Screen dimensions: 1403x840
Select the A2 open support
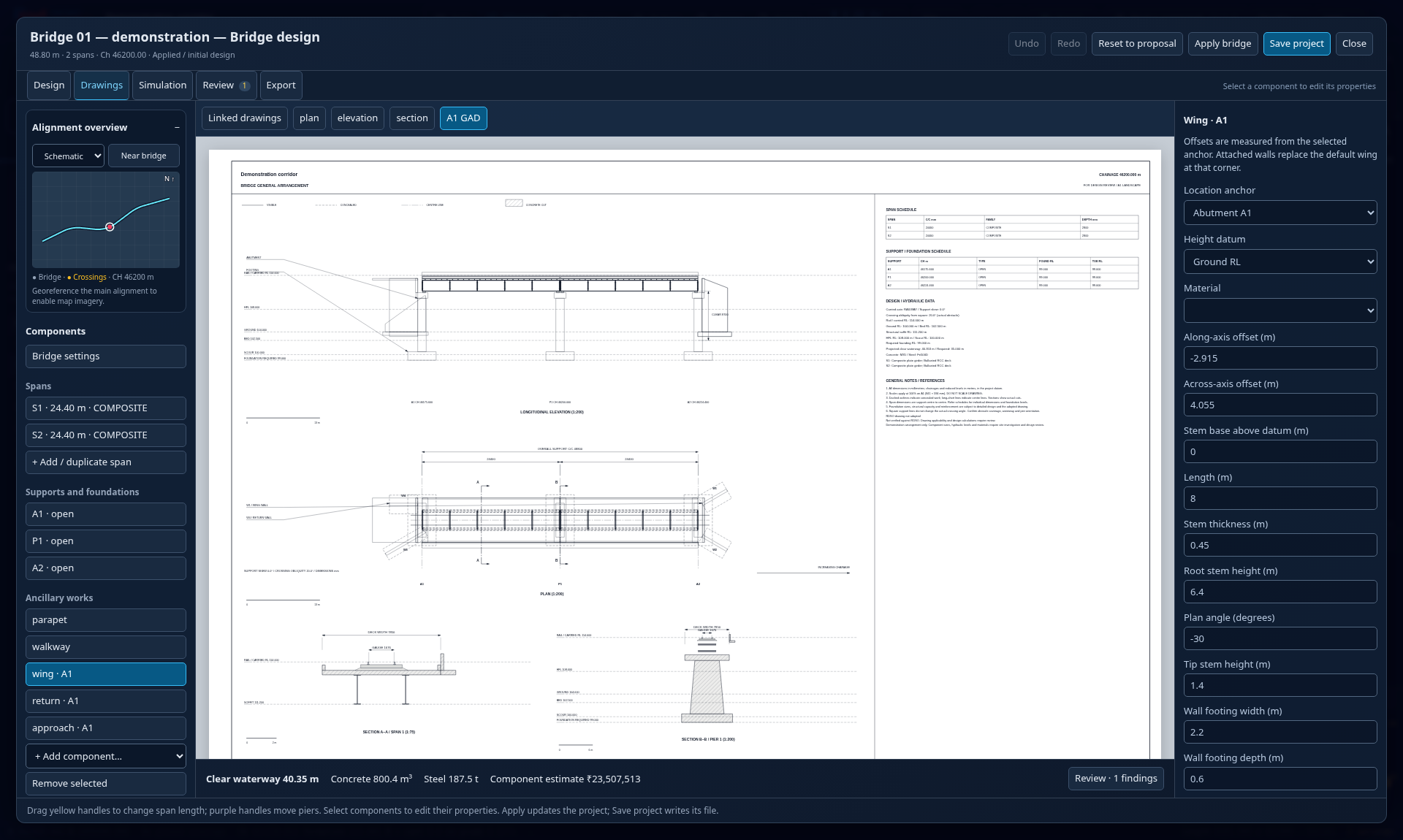tap(106, 568)
